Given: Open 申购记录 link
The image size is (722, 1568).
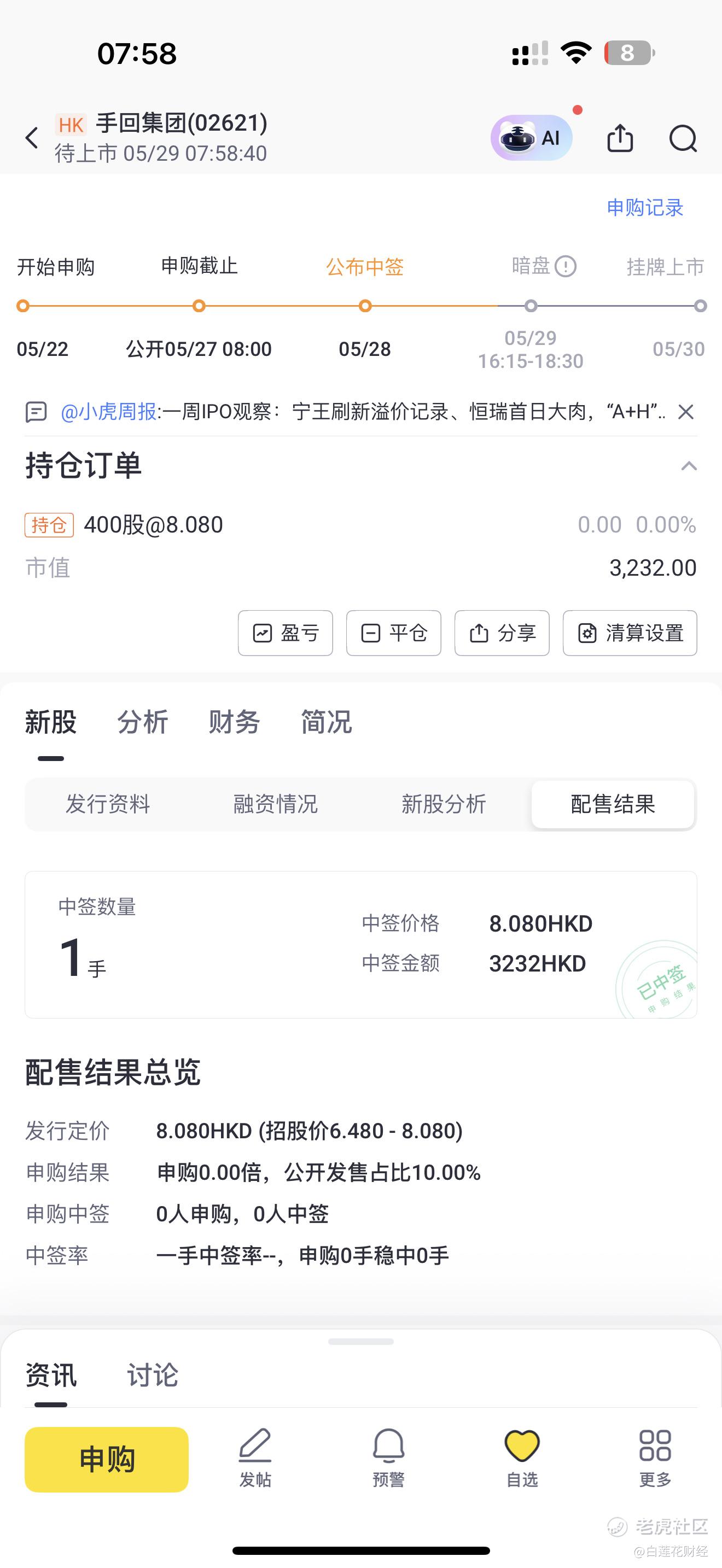Looking at the screenshot, I should point(645,208).
